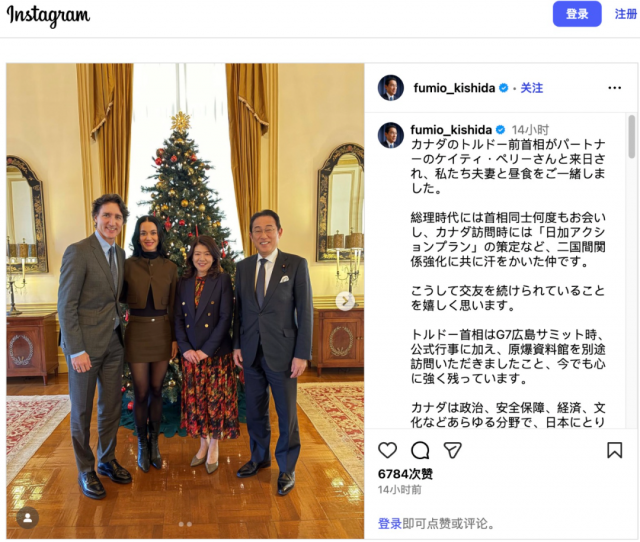Viewport: 640px width, 542px height.
Task: Click the blue 登录 button at the top
Action: [577, 14]
